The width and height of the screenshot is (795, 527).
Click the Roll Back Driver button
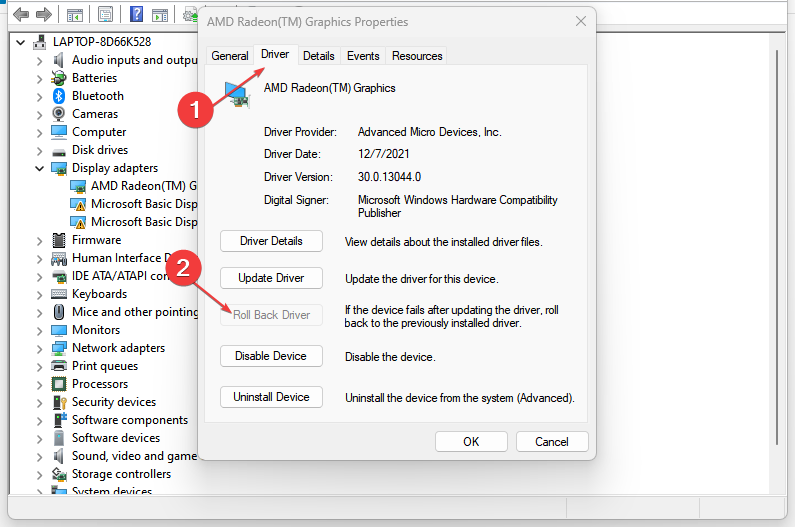271,315
